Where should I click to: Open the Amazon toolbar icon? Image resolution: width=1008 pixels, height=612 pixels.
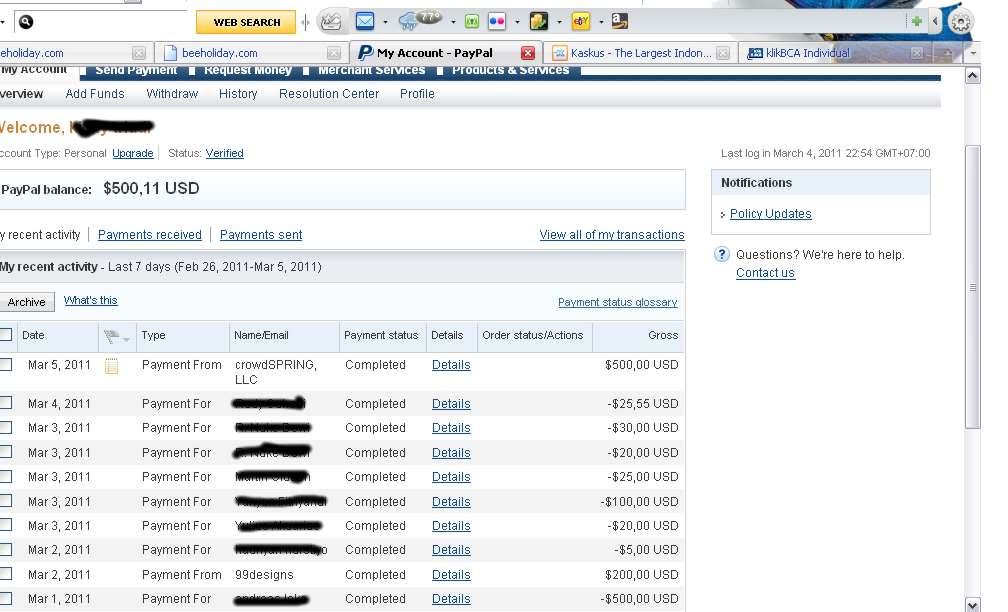[x=620, y=21]
